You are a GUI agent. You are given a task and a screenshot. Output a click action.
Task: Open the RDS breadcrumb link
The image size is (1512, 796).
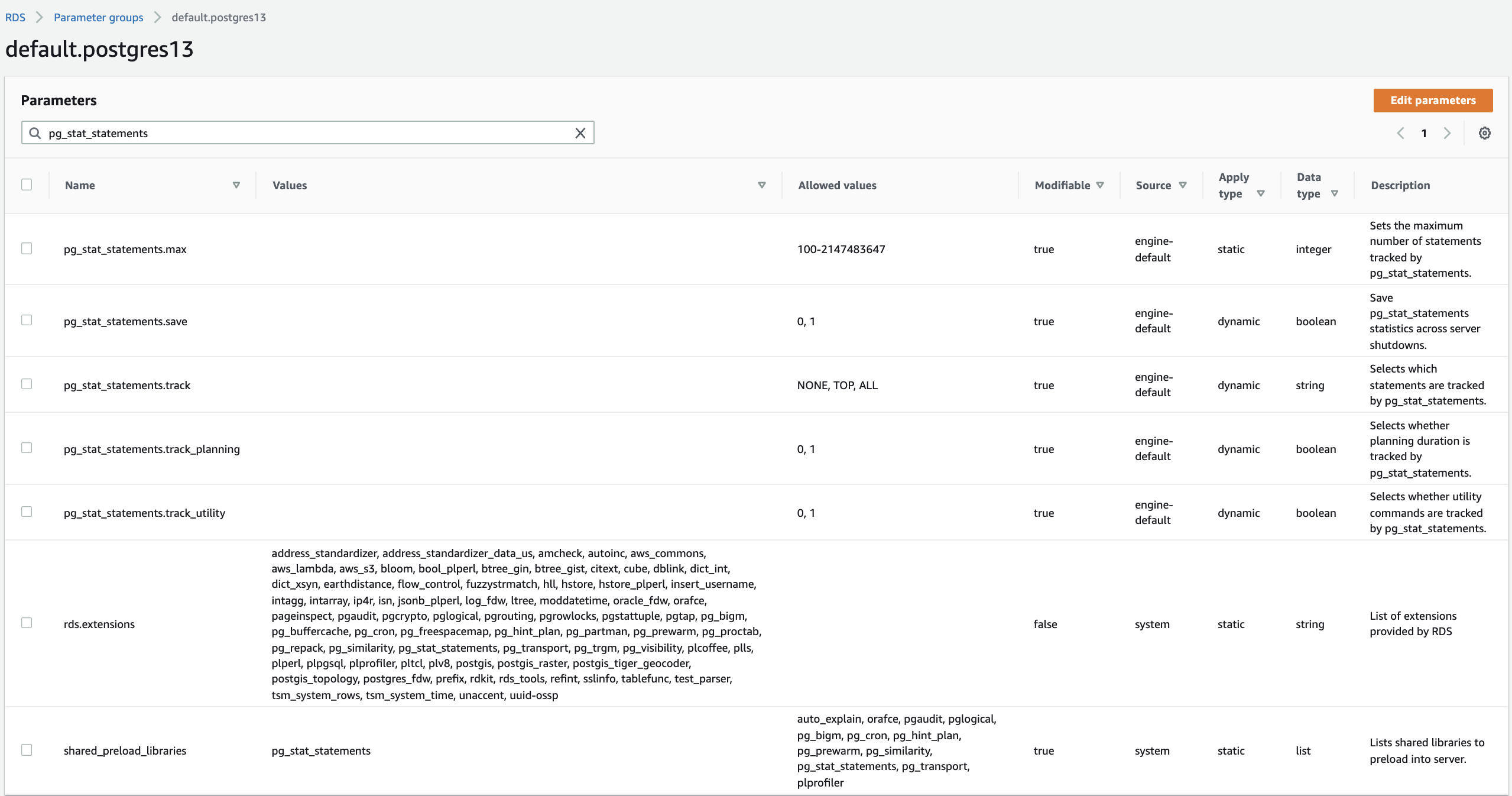tap(15, 18)
